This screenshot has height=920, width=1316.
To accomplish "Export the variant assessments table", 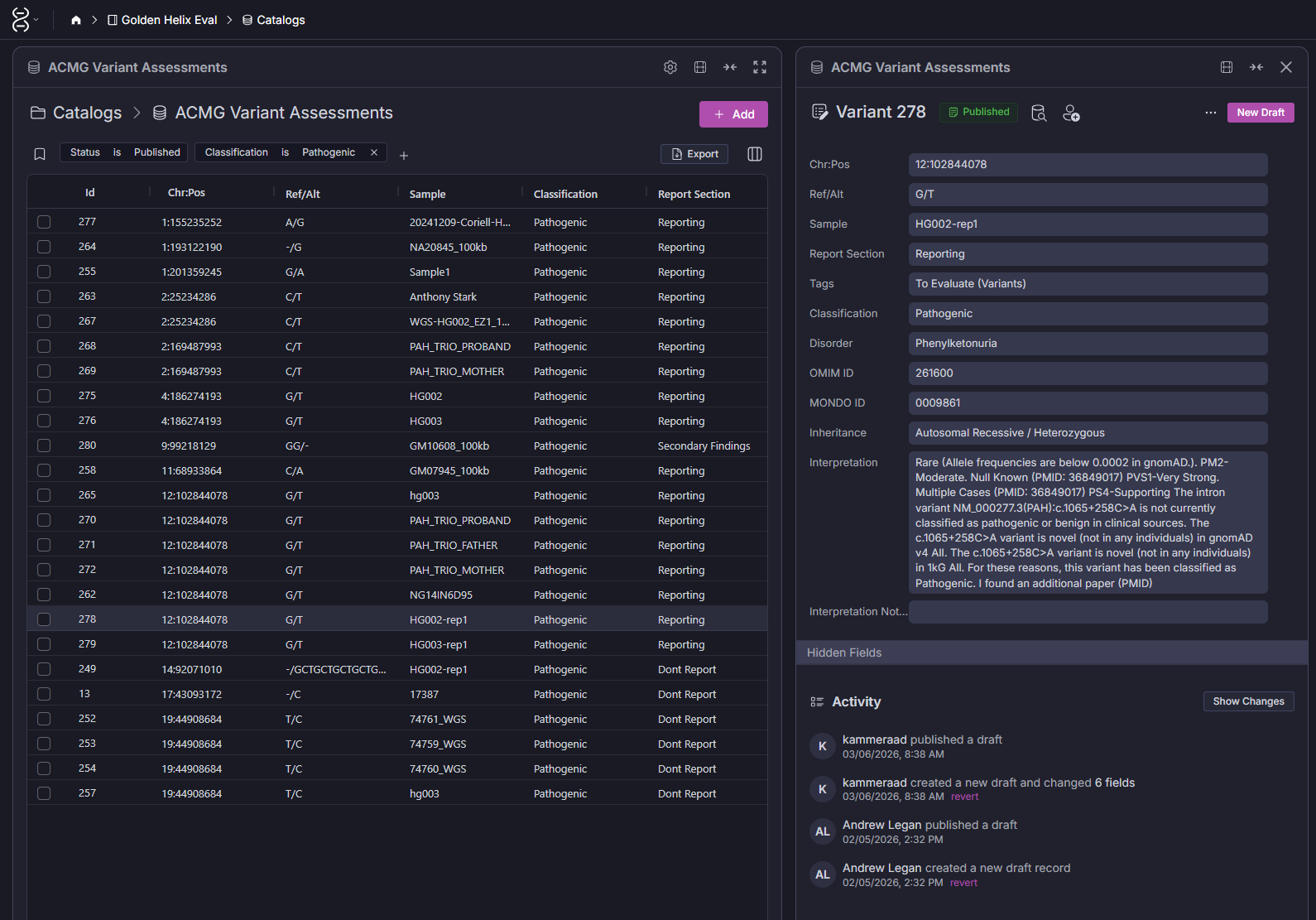I will 694,154.
